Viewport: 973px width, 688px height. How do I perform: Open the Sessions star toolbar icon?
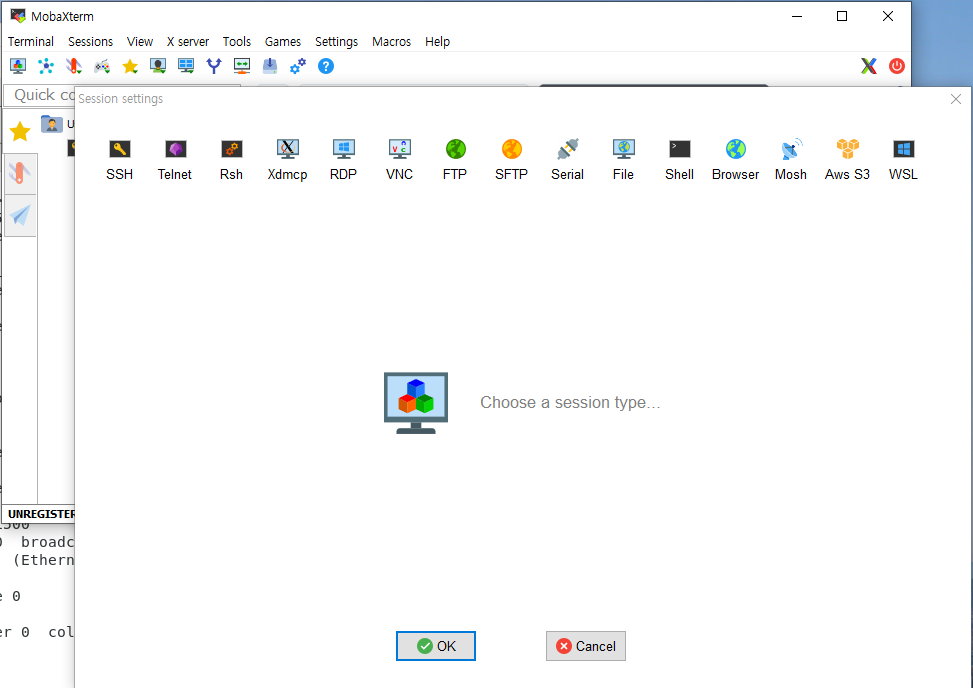pyautogui.click(x=130, y=66)
